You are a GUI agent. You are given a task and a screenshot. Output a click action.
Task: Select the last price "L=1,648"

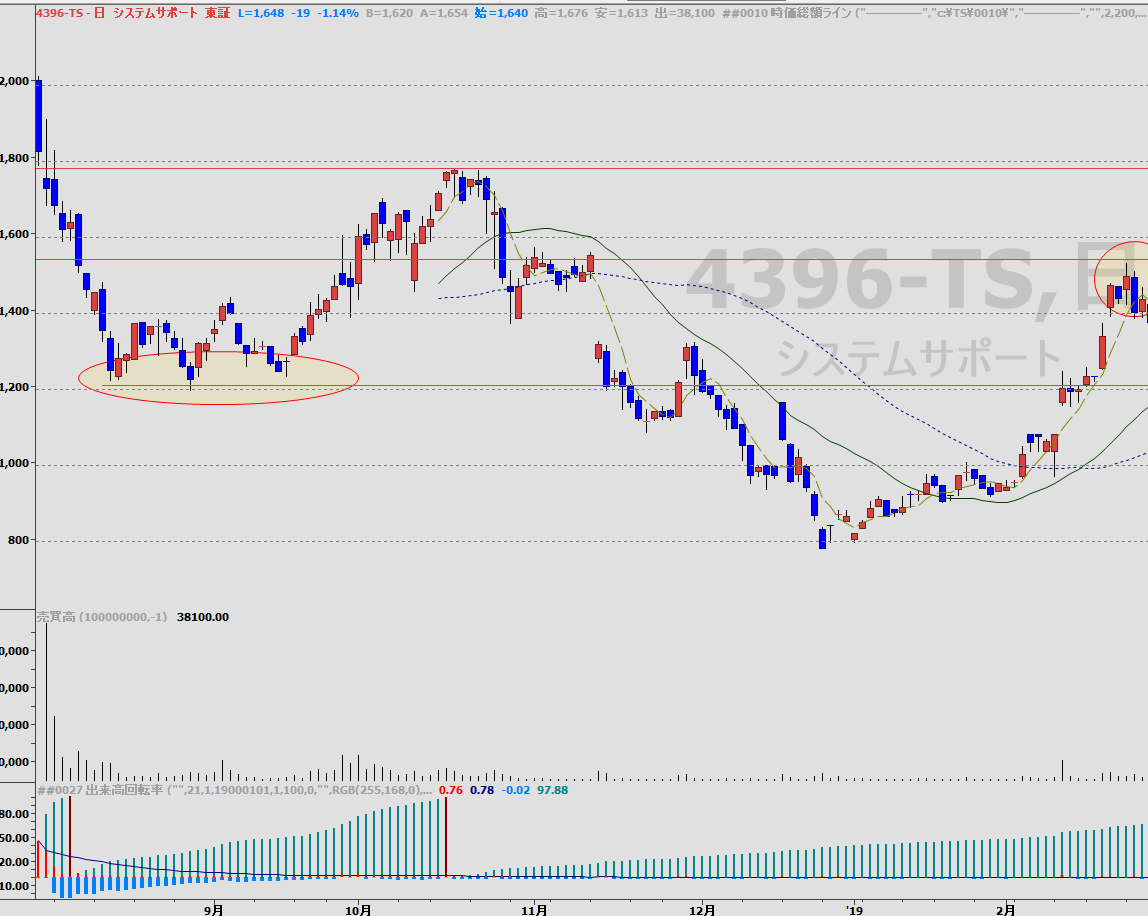[x=261, y=13]
